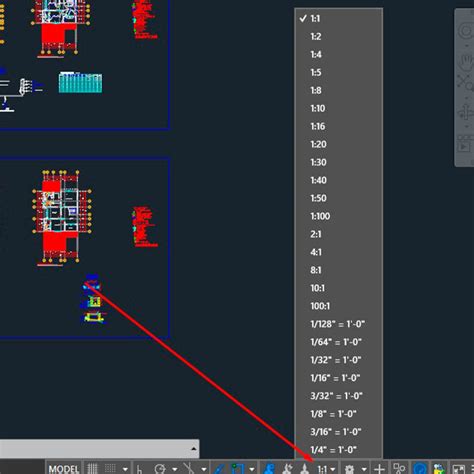
Task: Choose the 1:16 scale
Action: [339, 126]
